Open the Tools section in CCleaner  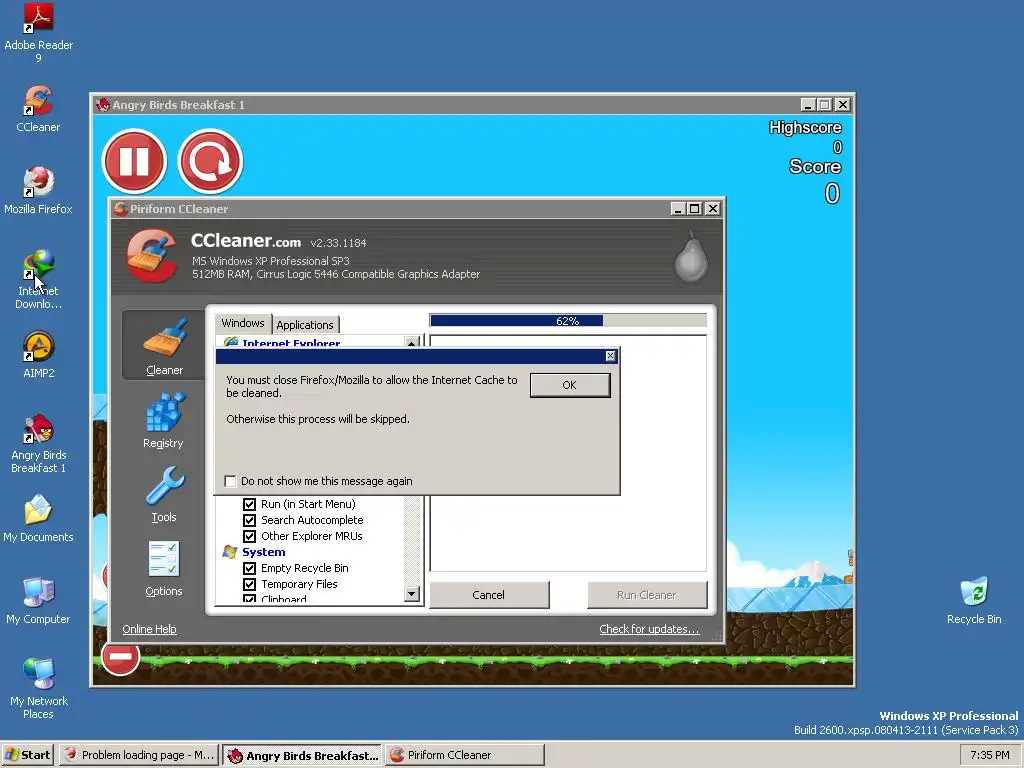pos(163,494)
